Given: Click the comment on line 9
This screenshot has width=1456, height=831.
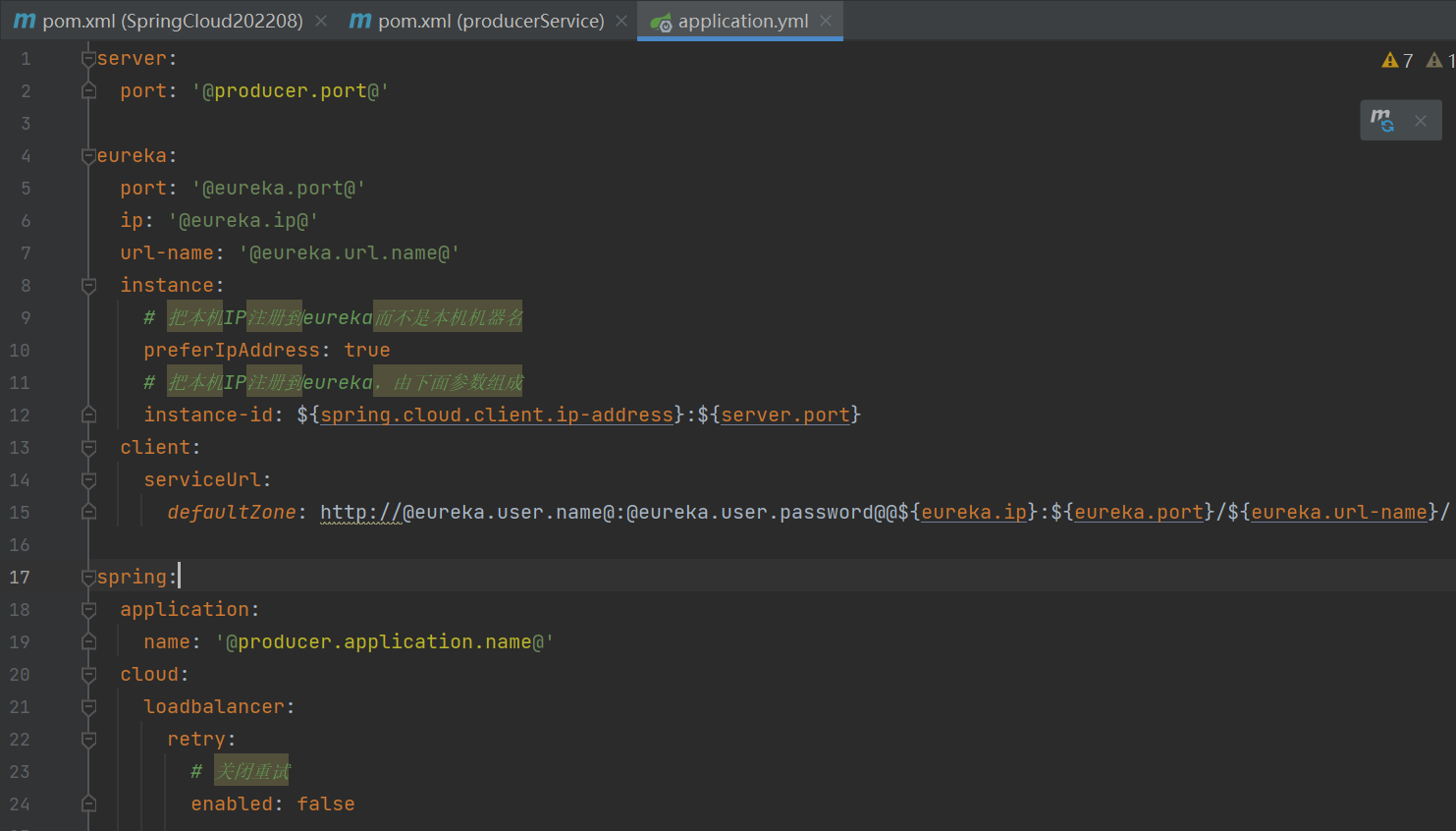Looking at the screenshot, I should tap(334, 318).
